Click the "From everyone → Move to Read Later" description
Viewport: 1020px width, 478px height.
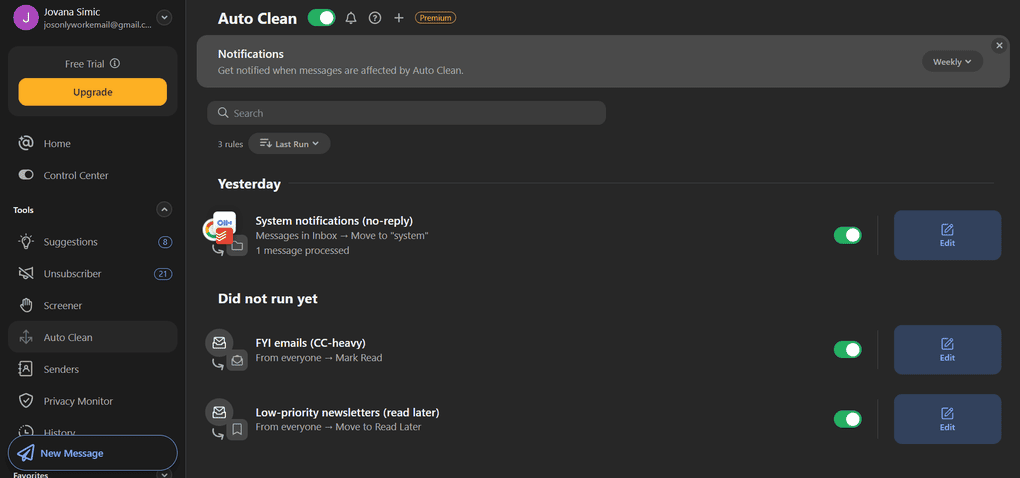click(338, 427)
